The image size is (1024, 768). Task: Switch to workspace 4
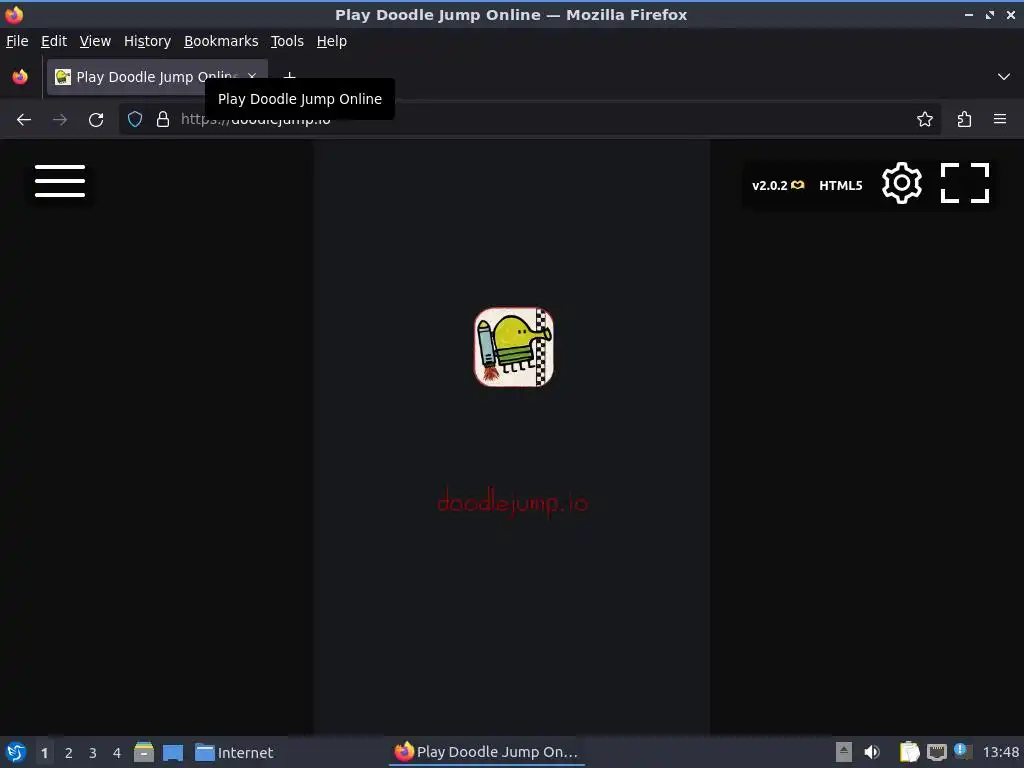[x=117, y=753]
